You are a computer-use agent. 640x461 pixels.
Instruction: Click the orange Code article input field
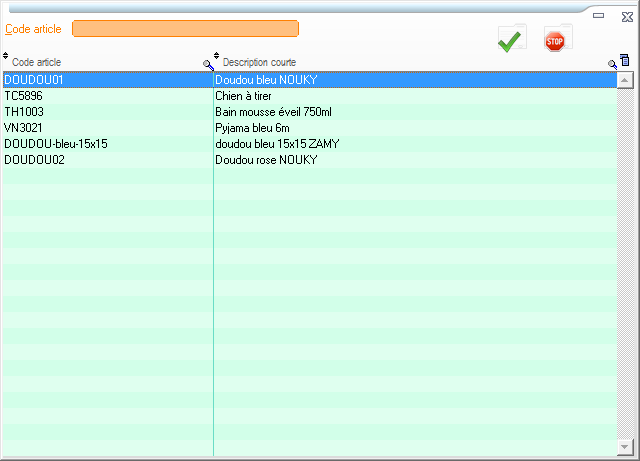(x=185, y=29)
